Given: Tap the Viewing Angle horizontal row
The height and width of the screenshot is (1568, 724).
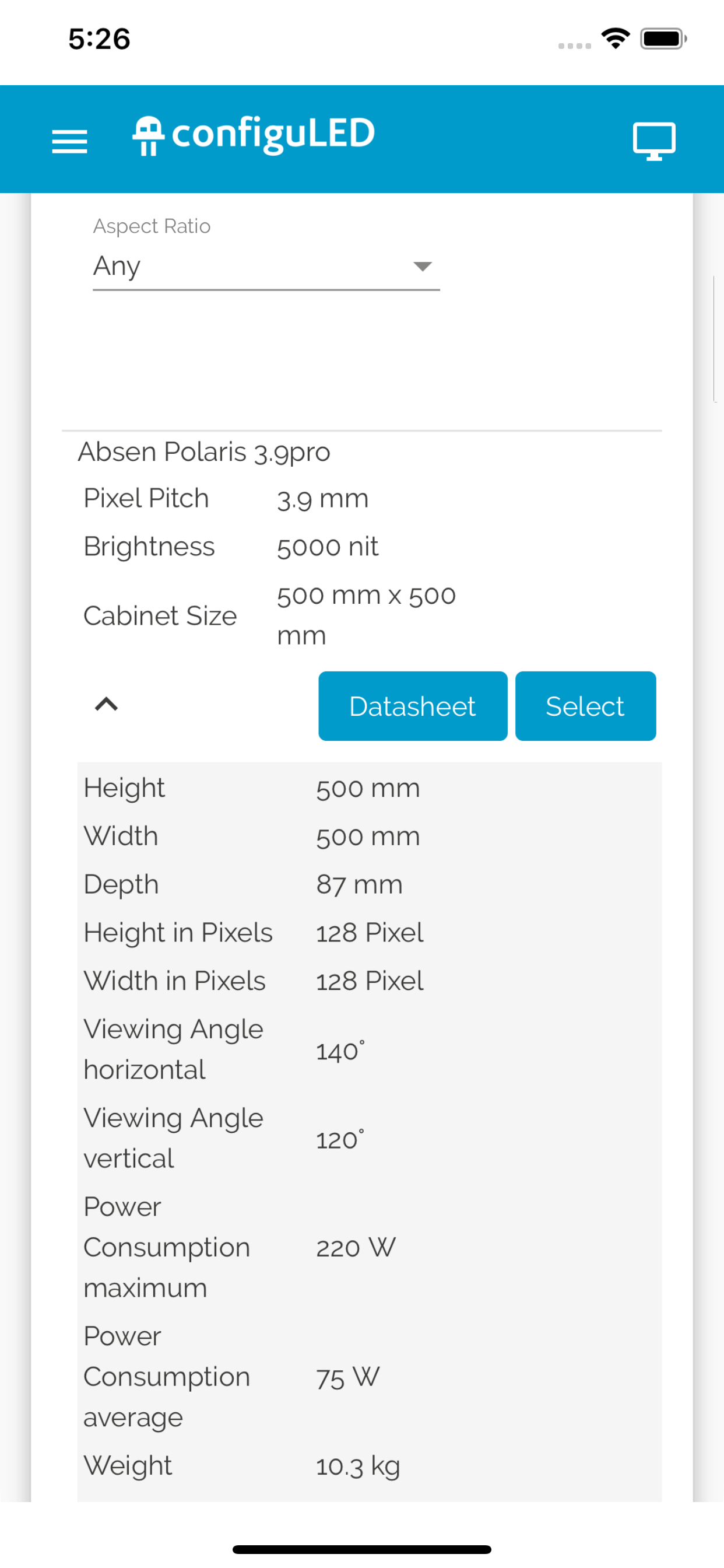Looking at the screenshot, I should 370,1049.
